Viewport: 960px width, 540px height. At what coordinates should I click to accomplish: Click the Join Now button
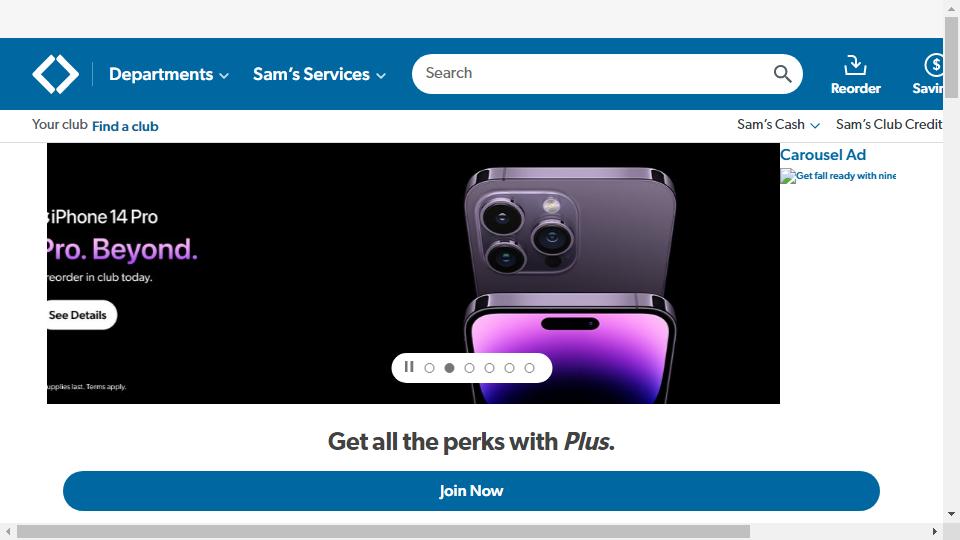[x=471, y=491]
